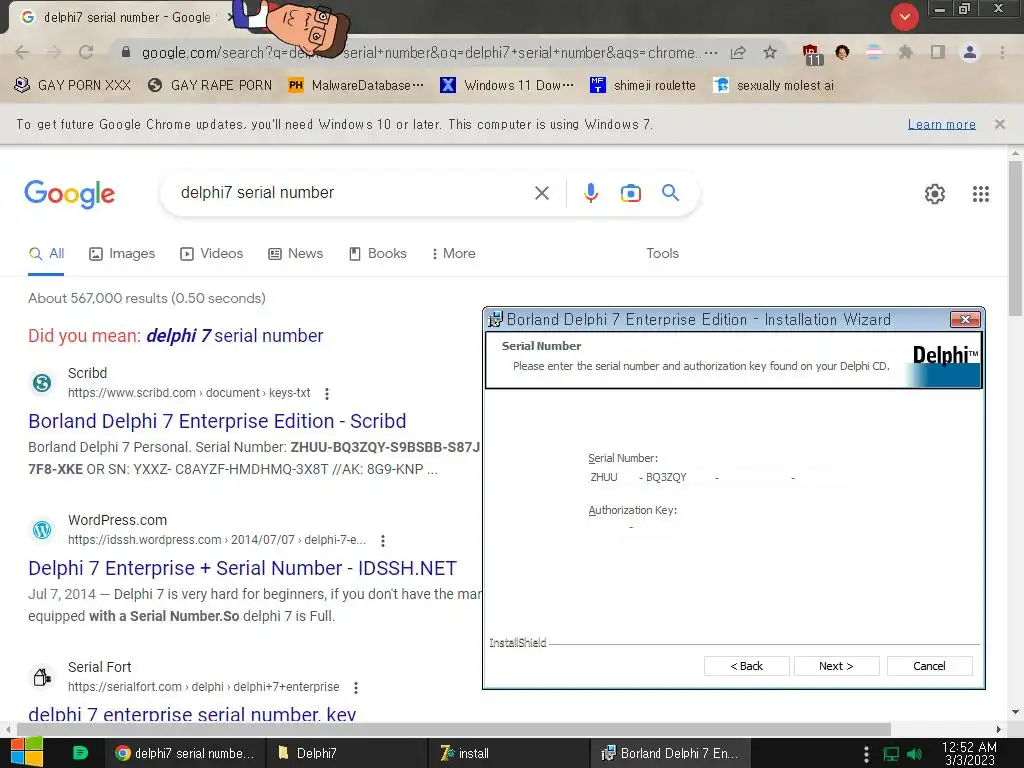The height and width of the screenshot is (768, 1024).
Task: Click the Chrome back arrow
Action: pyautogui.click(x=22, y=52)
